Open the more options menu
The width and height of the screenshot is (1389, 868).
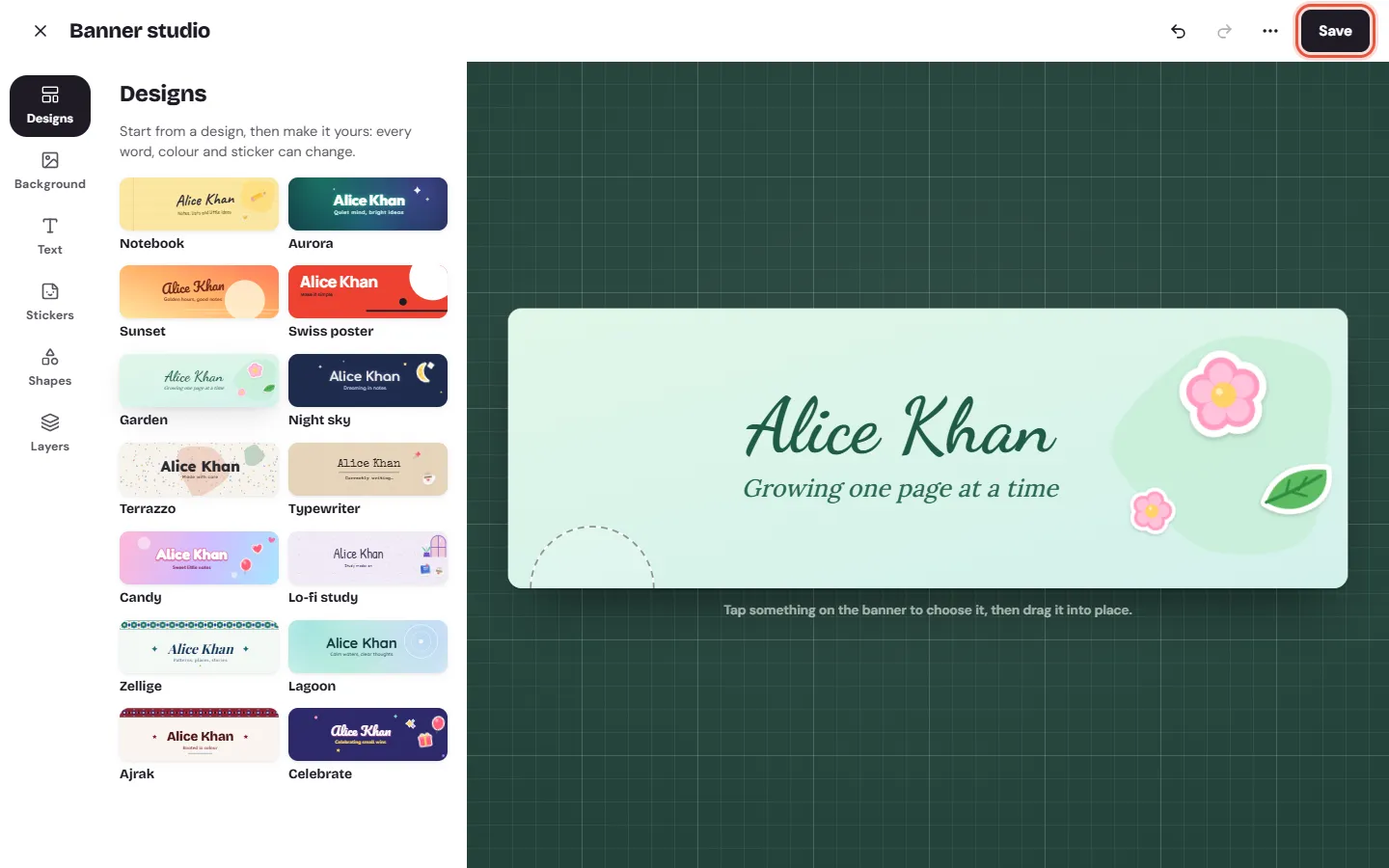1270,31
